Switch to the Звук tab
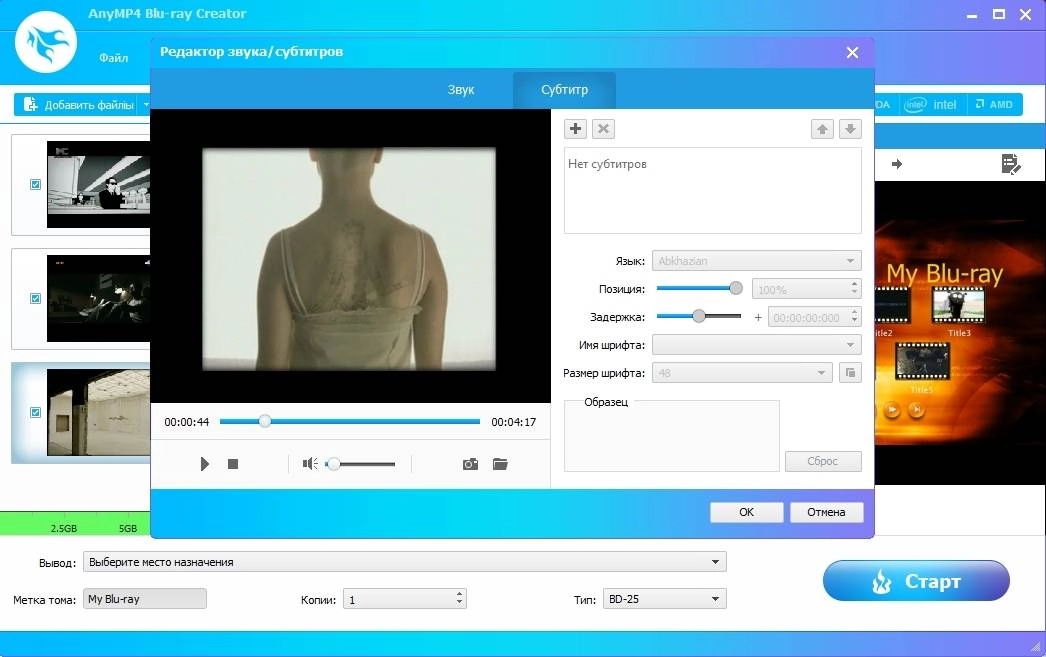The image size is (1046, 657). pyautogui.click(x=461, y=89)
